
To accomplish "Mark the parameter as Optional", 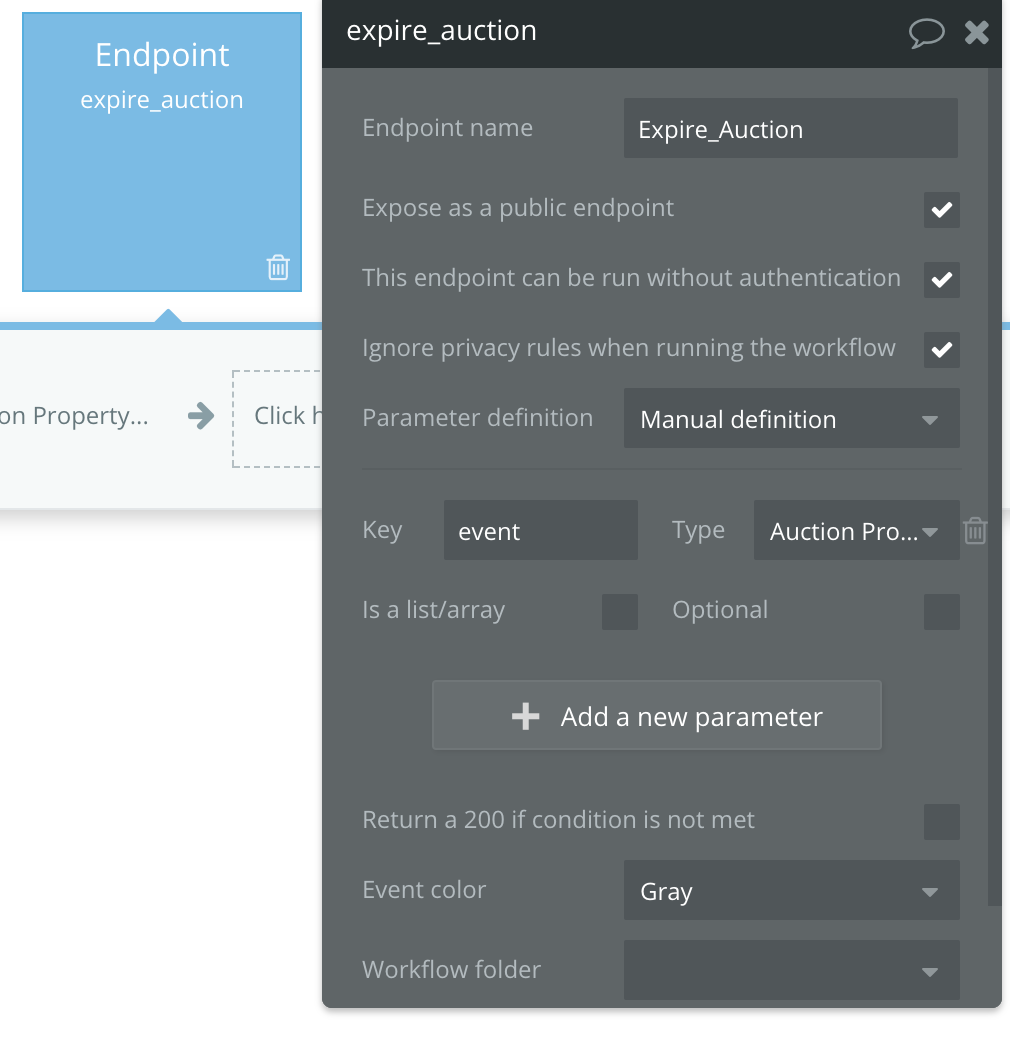I will pyautogui.click(x=941, y=611).
